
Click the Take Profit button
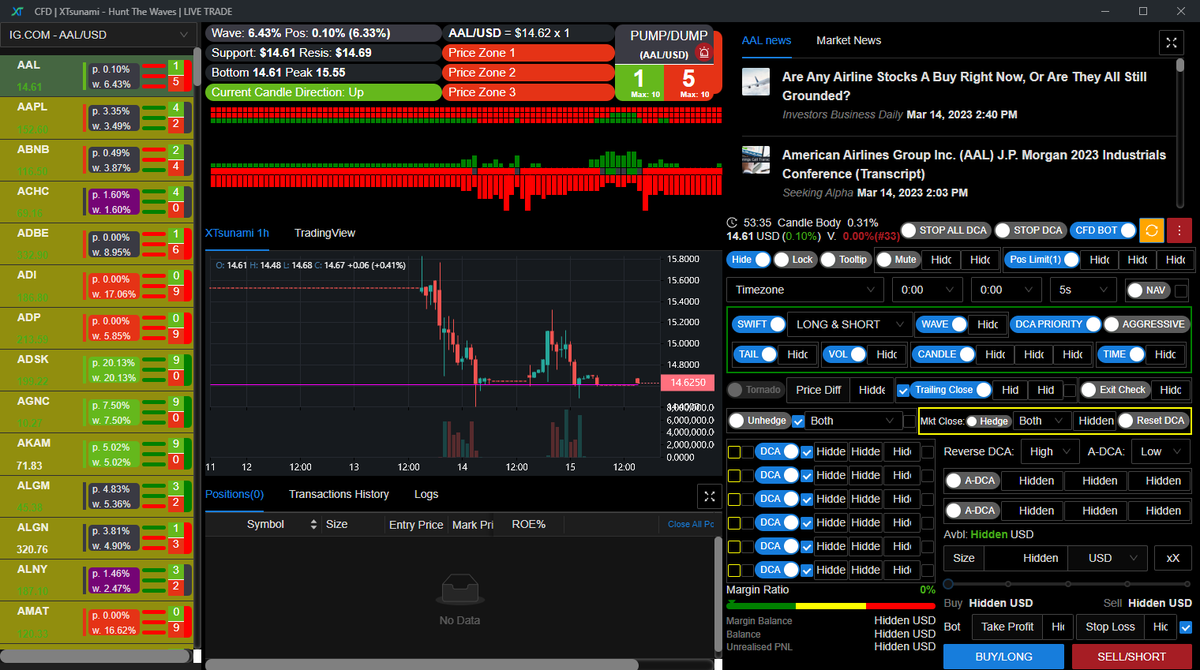1007,627
